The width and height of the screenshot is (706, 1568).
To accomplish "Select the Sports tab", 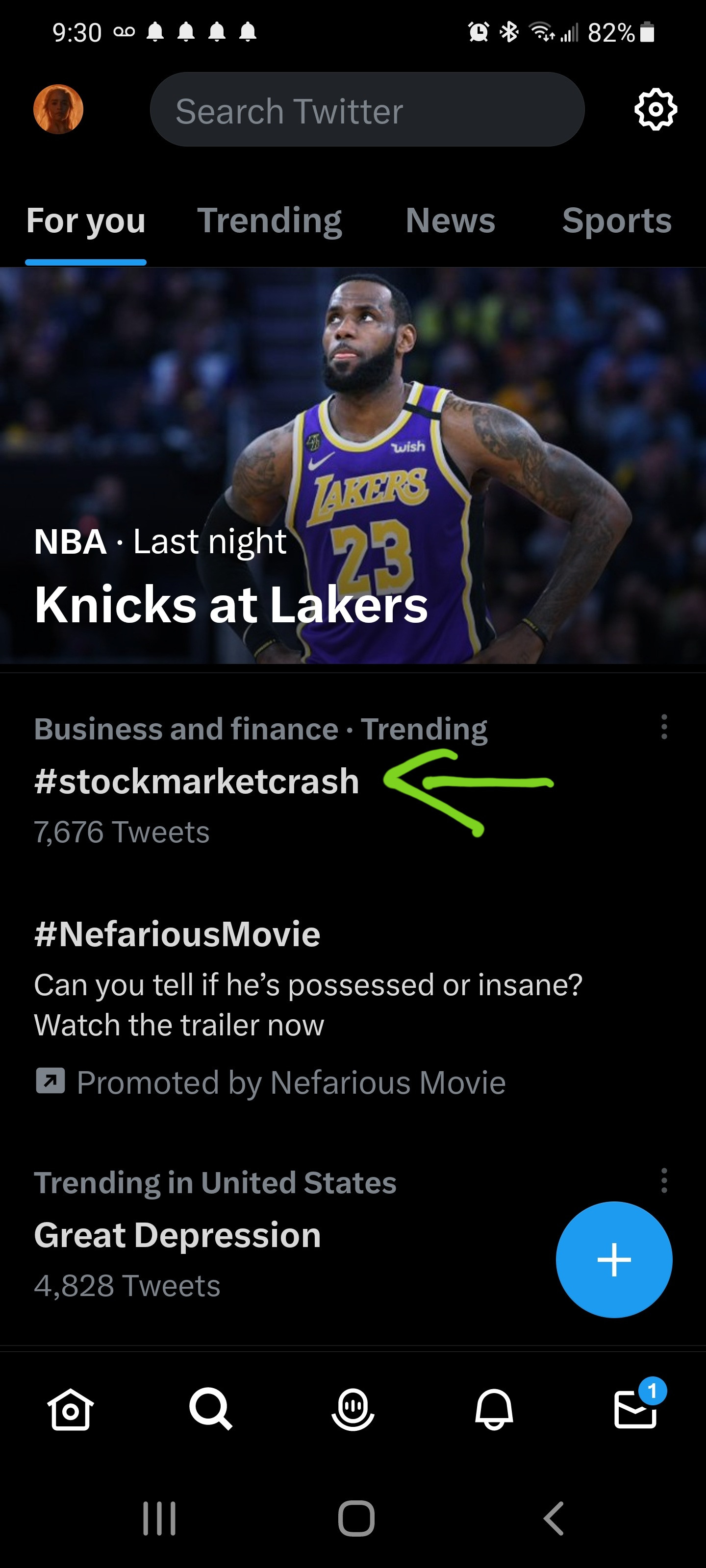I will (x=616, y=220).
